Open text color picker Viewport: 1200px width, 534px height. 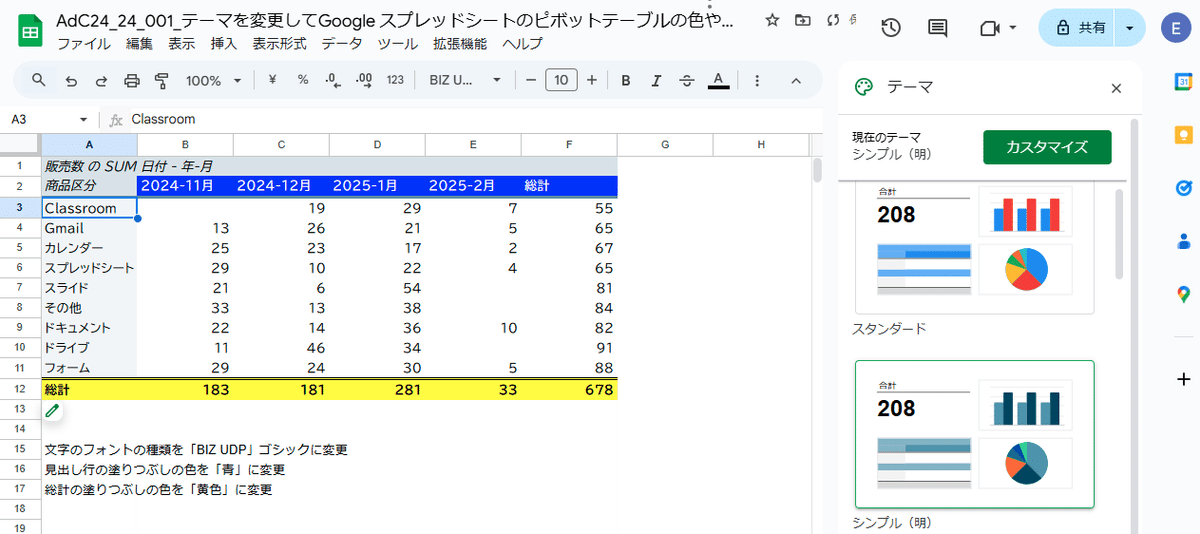point(717,81)
